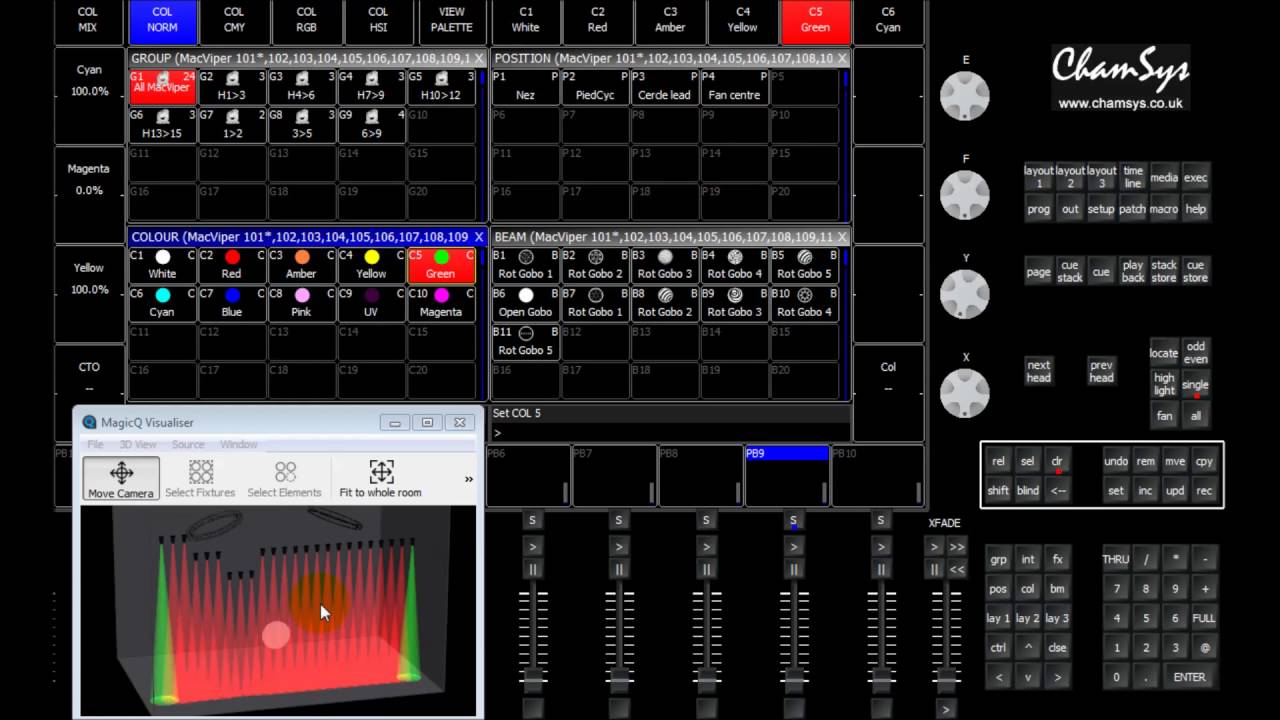Select position palette P2 PiedCyc

(595, 86)
